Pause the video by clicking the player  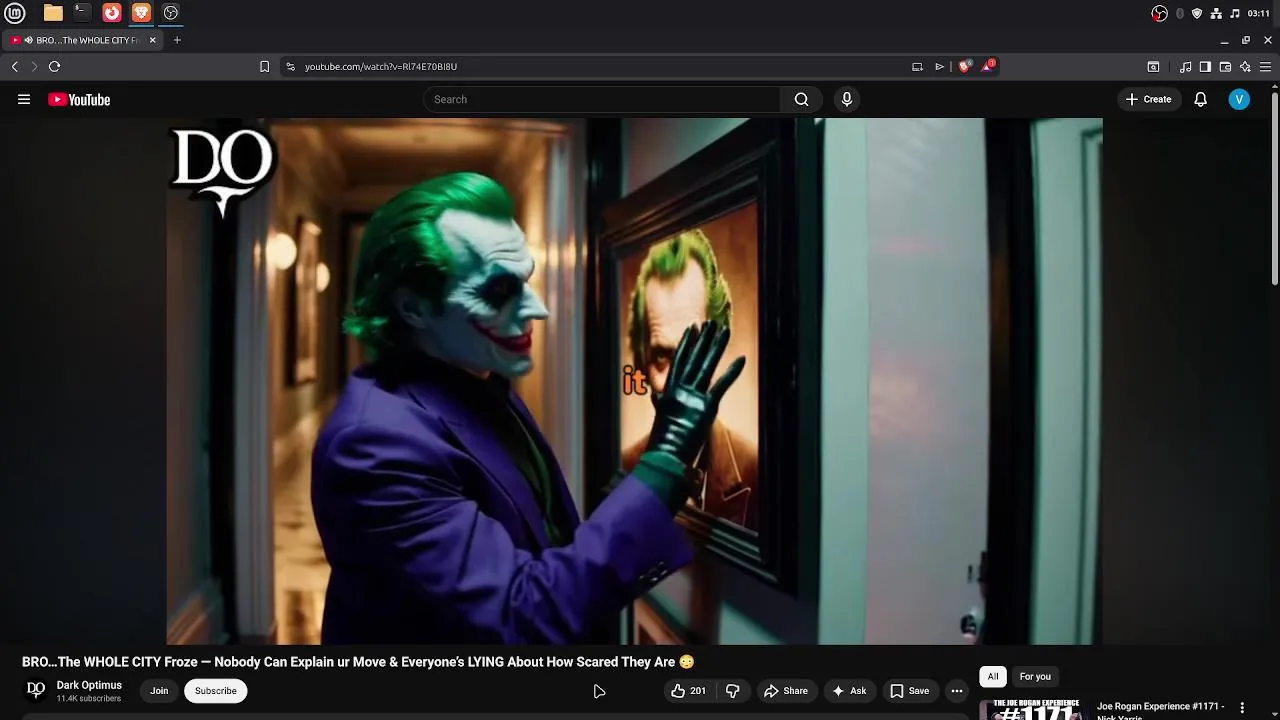pos(634,381)
